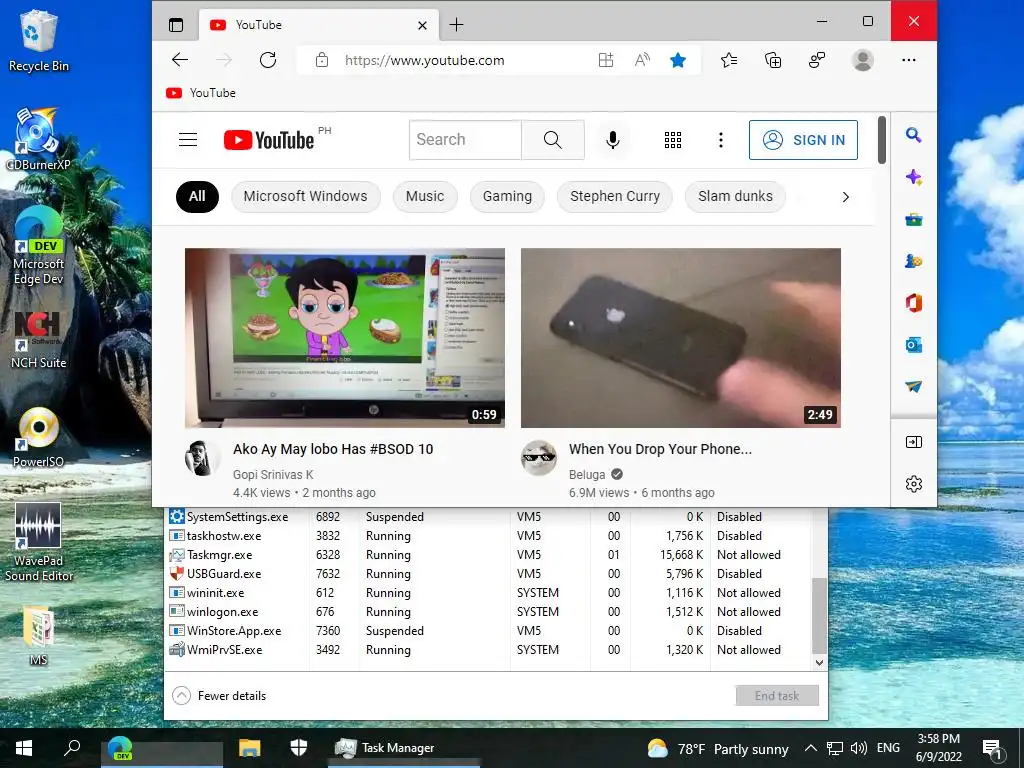Open YouTube hamburger guide menu
The height and width of the screenshot is (768, 1024).
click(x=188, y=140)
